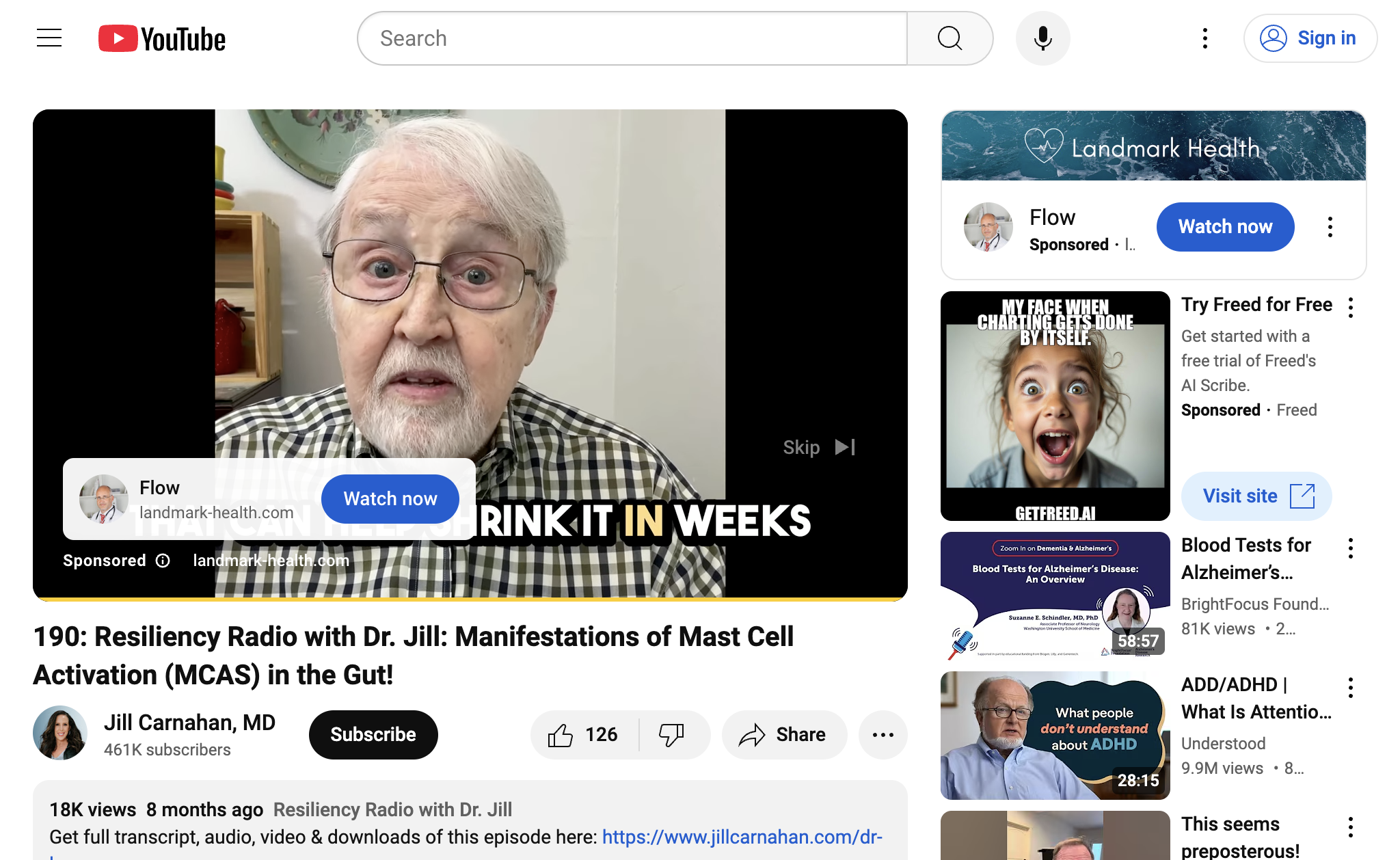Image resolution: width=1400 pixels, height=860 pixels.
Task: Open the ADHD video thumbnail
Action: (x=1055, y=736)
